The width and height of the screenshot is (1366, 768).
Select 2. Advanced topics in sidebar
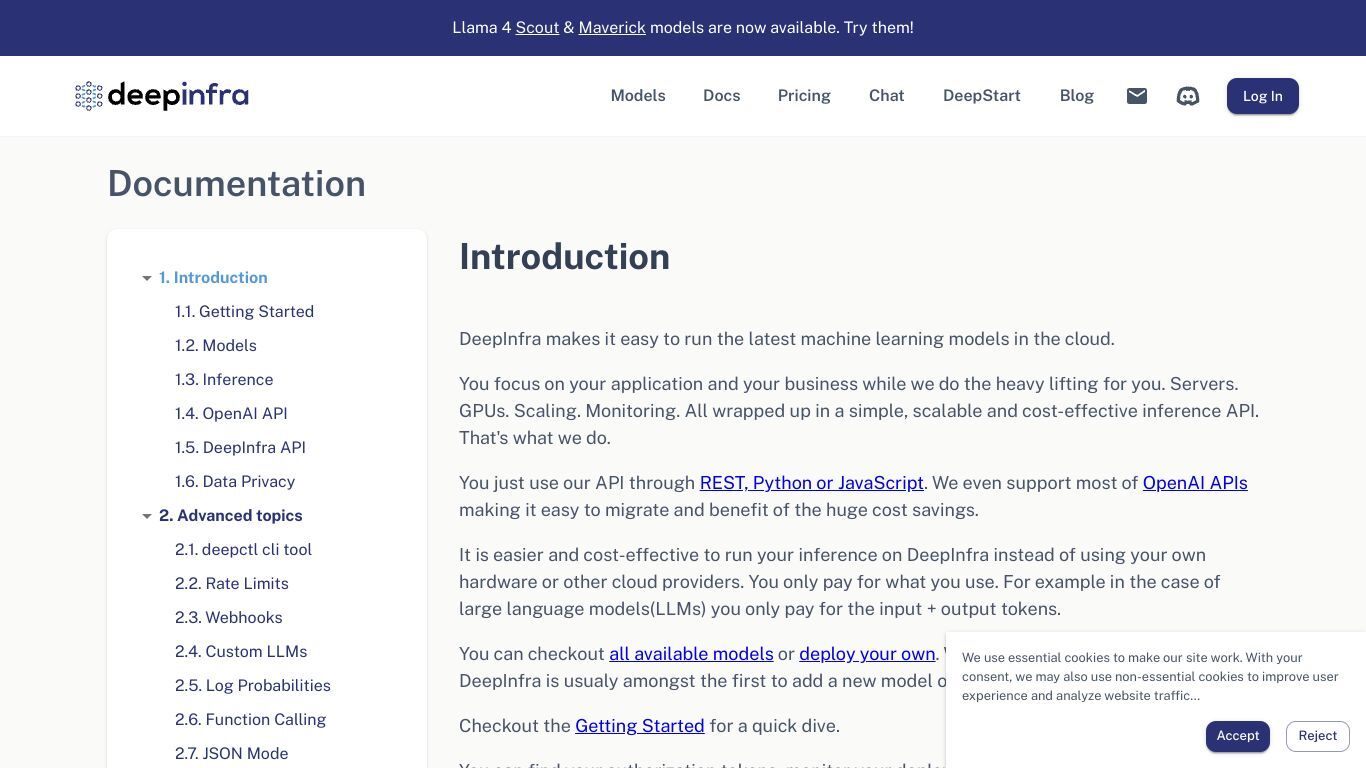tap(230, 516)
